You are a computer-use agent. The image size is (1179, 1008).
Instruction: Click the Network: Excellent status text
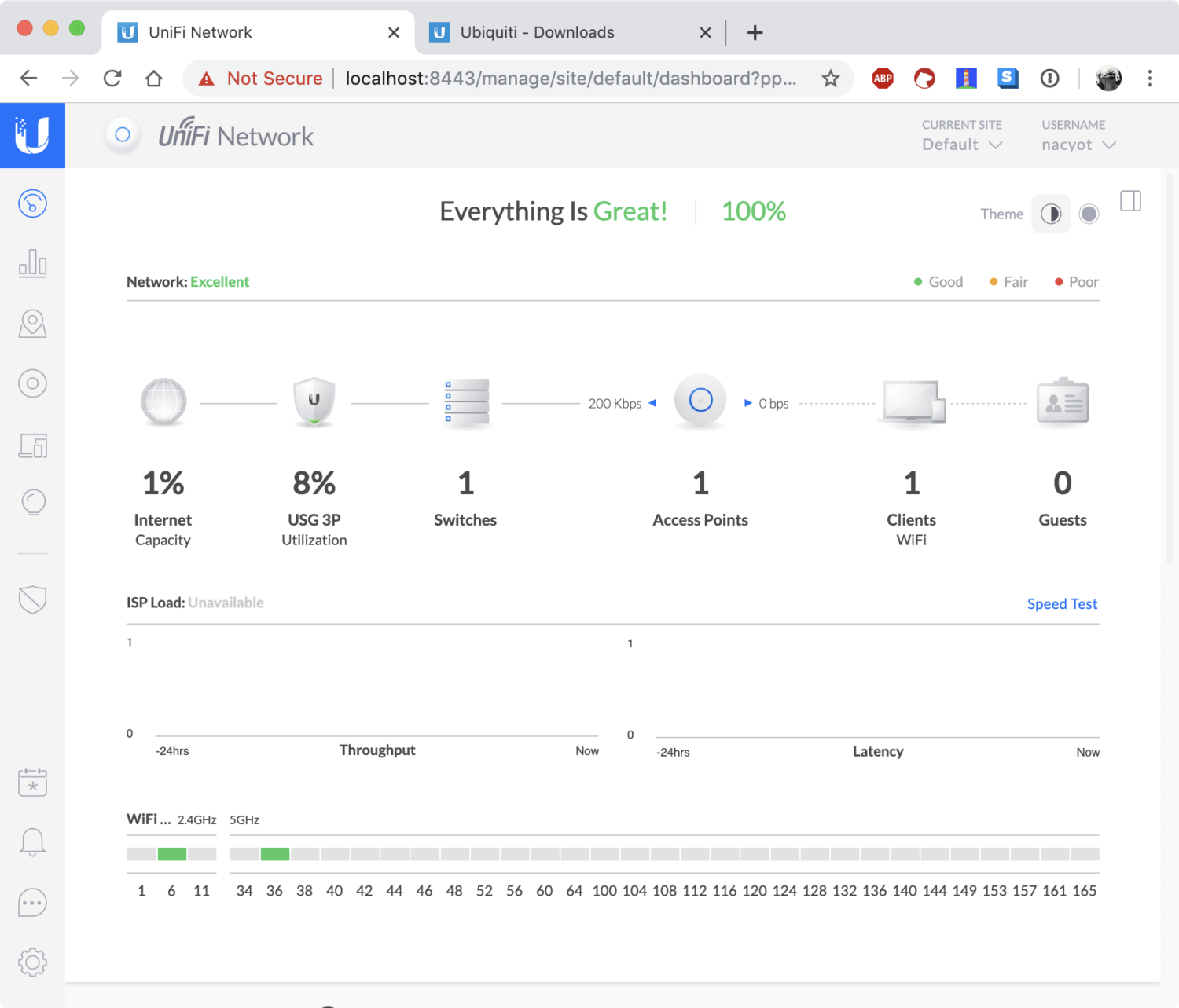[188, 281]
